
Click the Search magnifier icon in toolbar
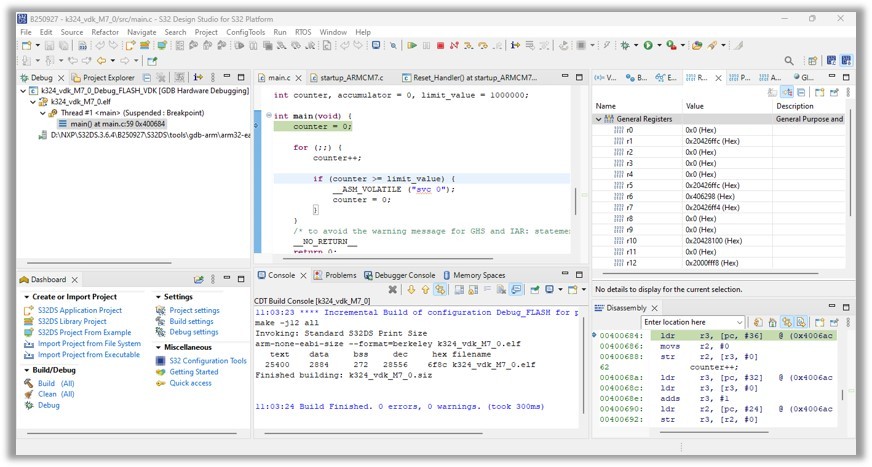click(789, 60)
